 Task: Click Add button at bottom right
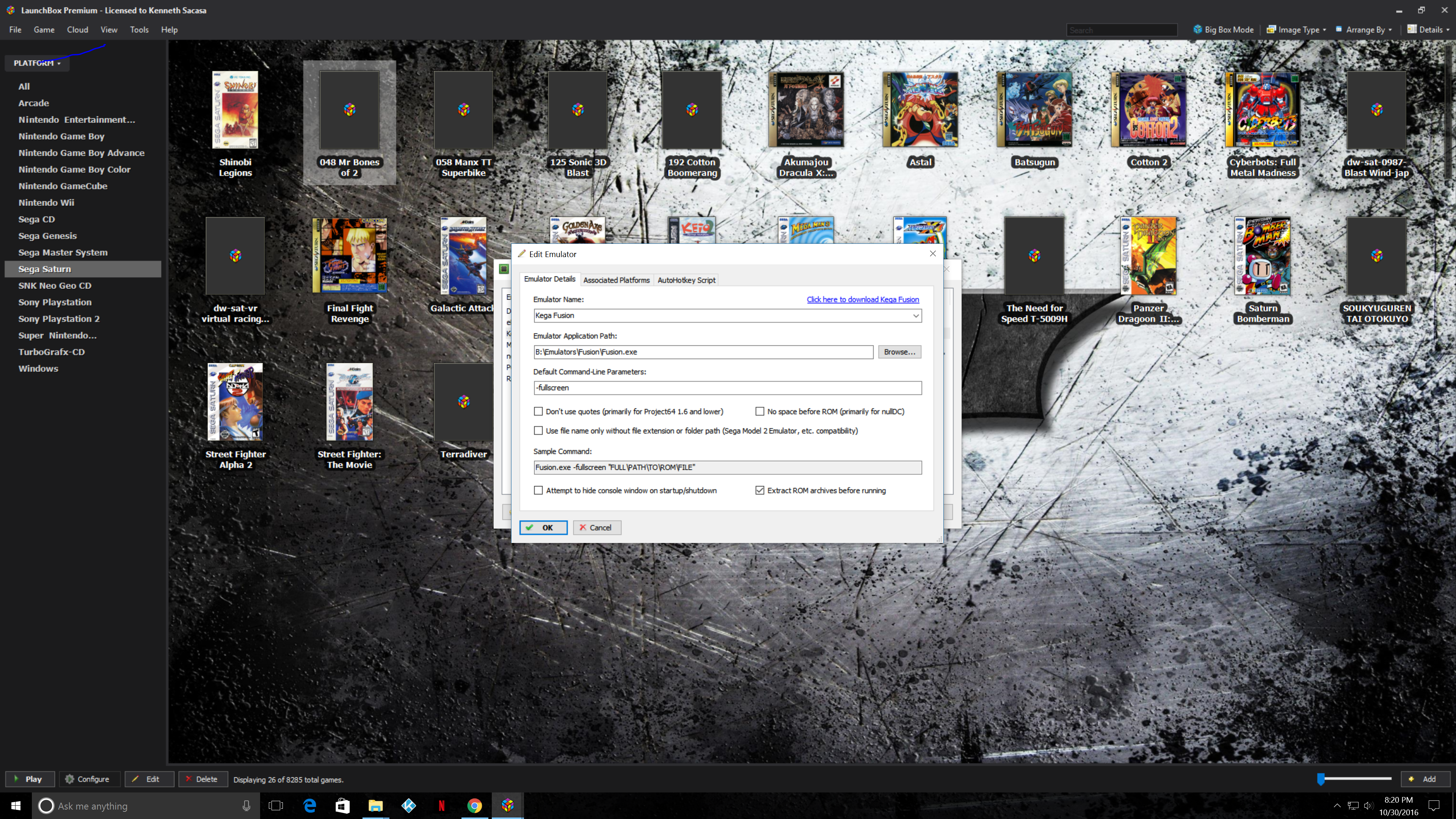tap(1426, 779)
